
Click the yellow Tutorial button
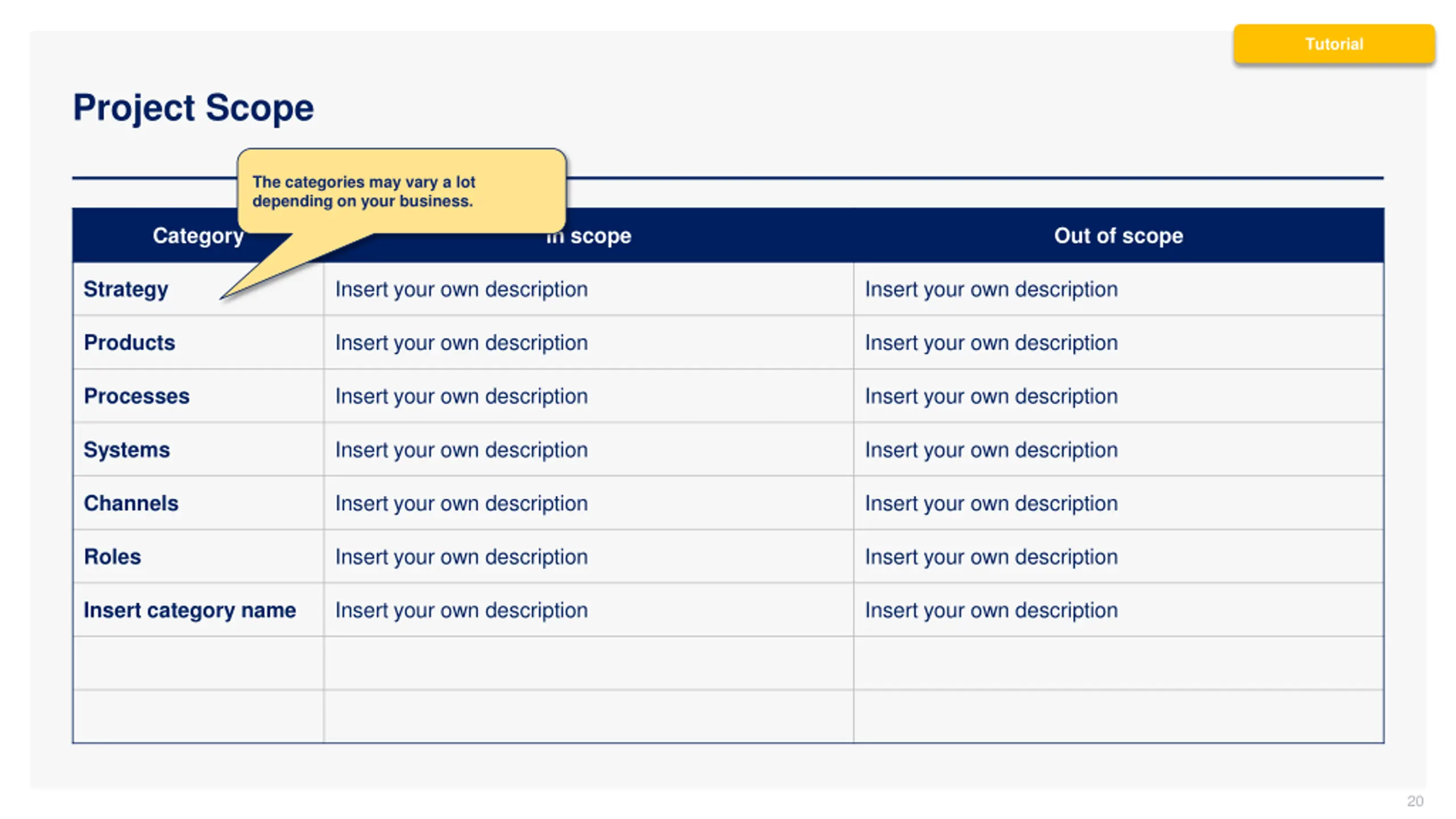point(1334,44)
